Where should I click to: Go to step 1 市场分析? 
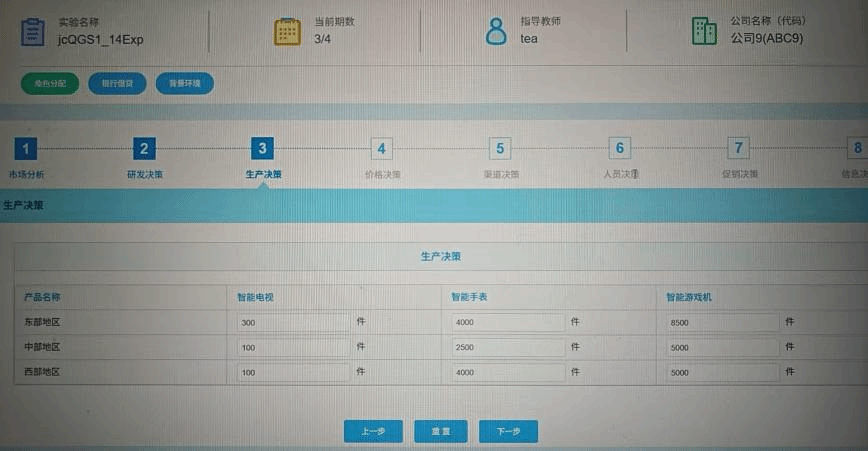tap(26, 150)
